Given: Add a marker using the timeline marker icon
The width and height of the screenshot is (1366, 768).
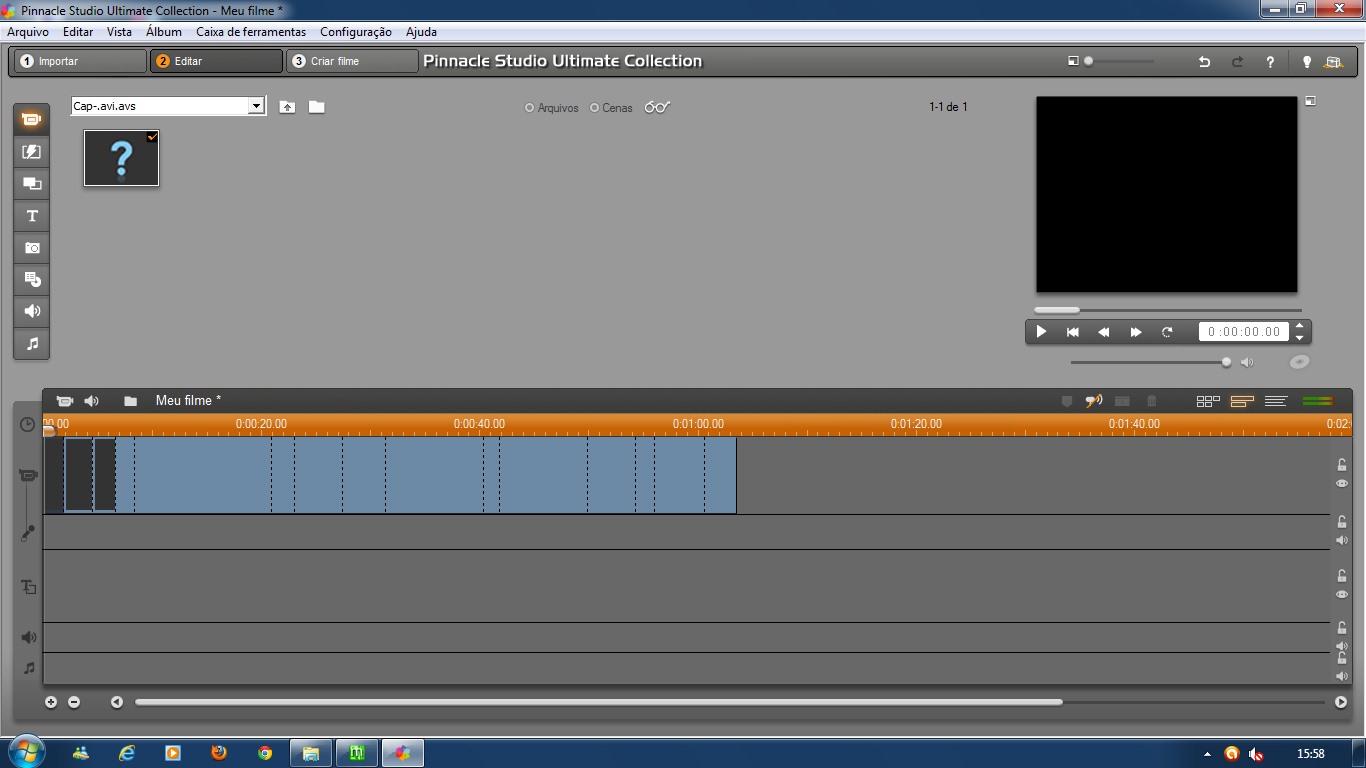Looking at the screenshot, I should pyautogui.click(x=1066, y=401).
